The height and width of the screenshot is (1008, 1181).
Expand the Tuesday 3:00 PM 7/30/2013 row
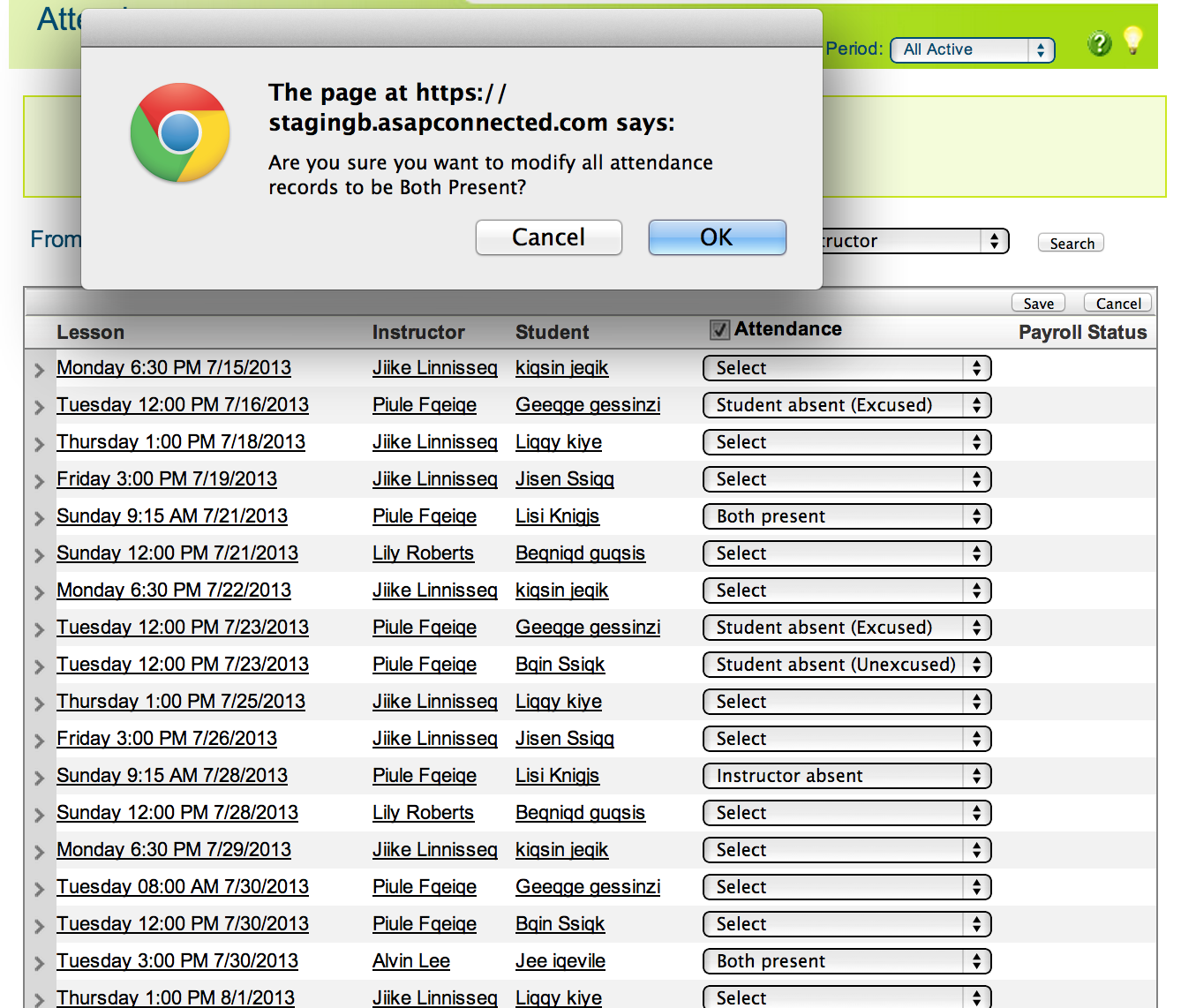[39, 963]
